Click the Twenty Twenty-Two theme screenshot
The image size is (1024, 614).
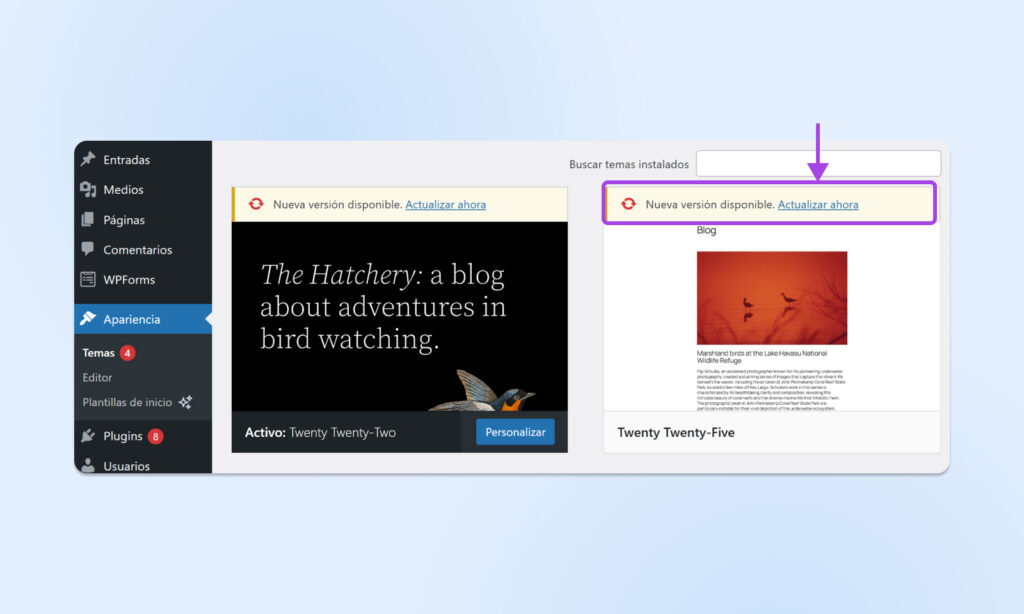400,316
